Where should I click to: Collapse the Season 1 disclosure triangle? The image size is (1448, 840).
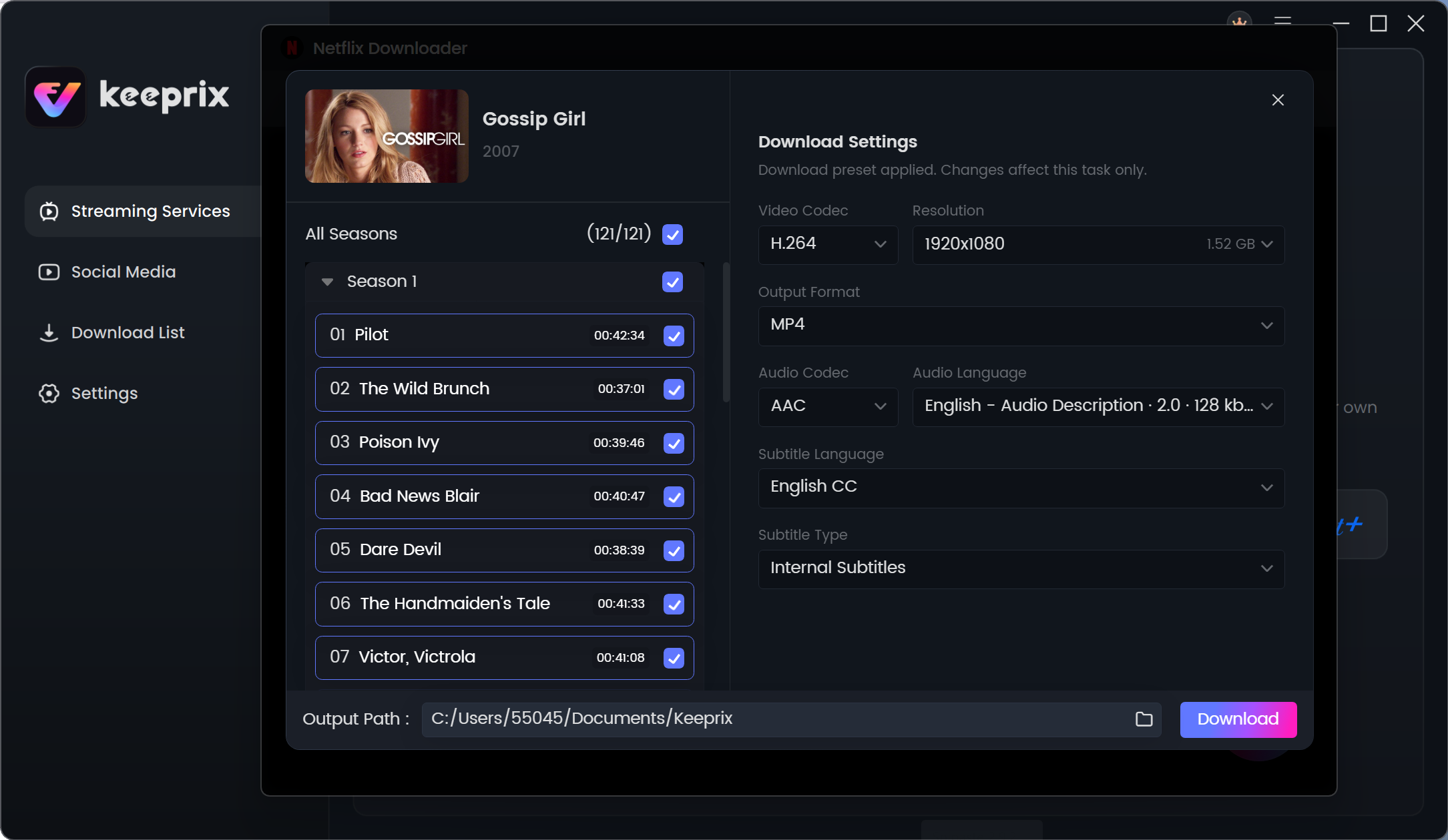tap(327, 282)
